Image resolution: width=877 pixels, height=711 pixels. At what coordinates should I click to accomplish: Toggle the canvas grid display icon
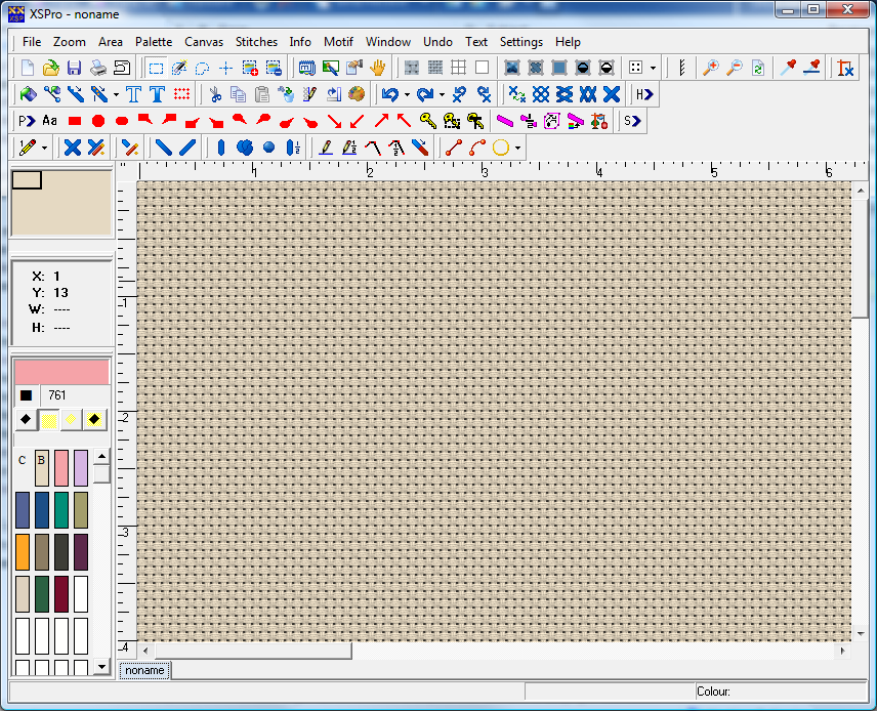(x=459, y=67)
